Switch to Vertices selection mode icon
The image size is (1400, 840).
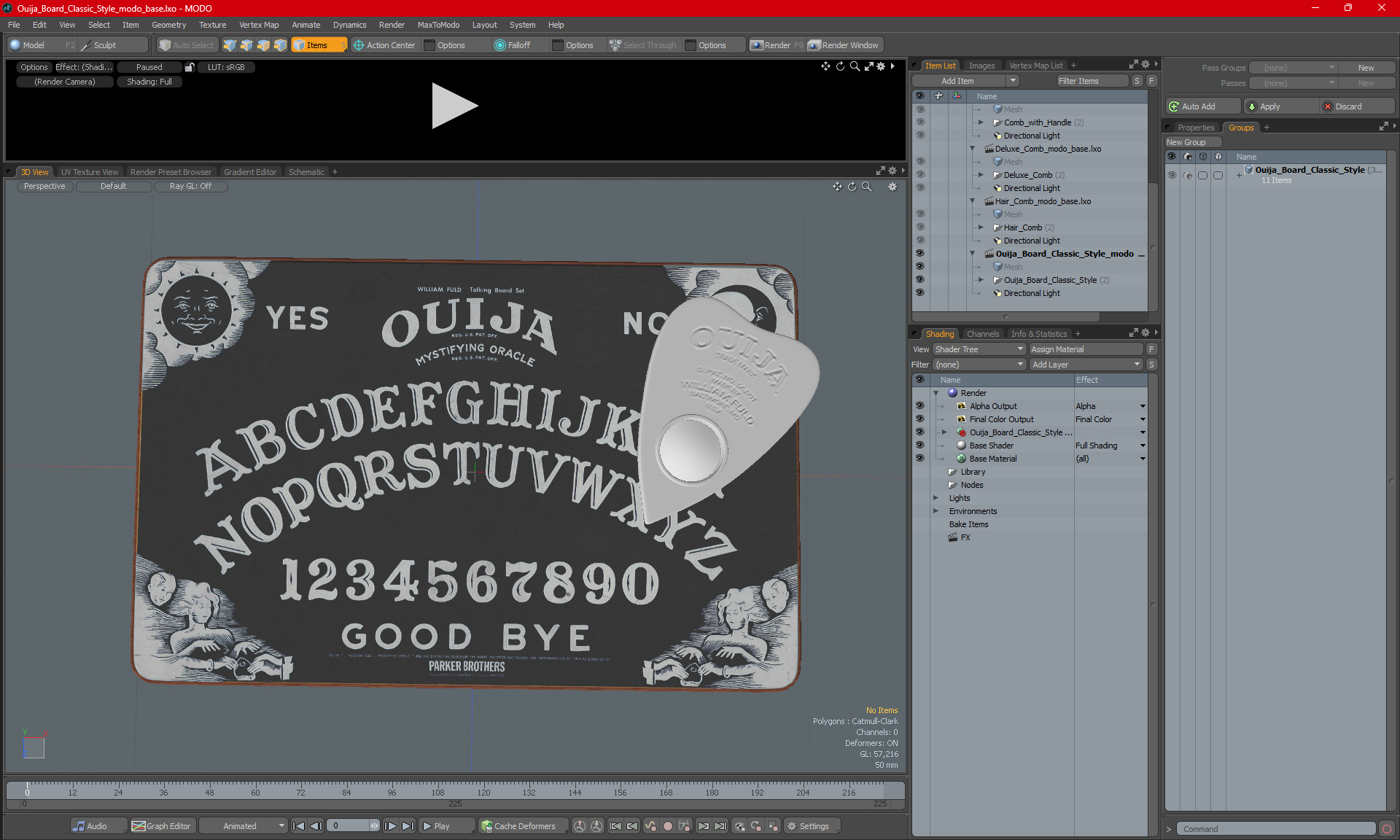tap(230, 45)
